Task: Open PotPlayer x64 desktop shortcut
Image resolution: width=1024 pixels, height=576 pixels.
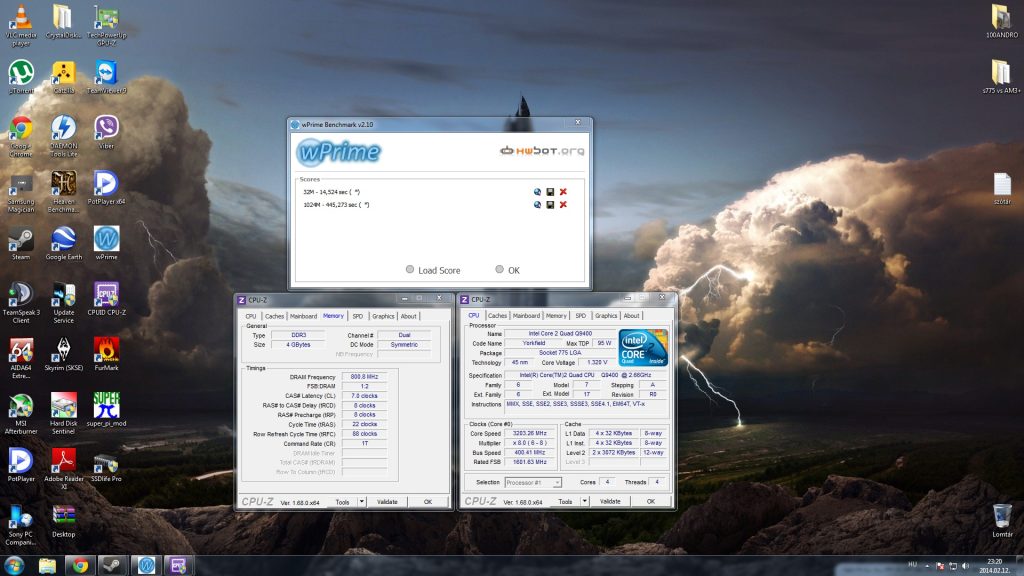Action: click(x=106, y=188)
